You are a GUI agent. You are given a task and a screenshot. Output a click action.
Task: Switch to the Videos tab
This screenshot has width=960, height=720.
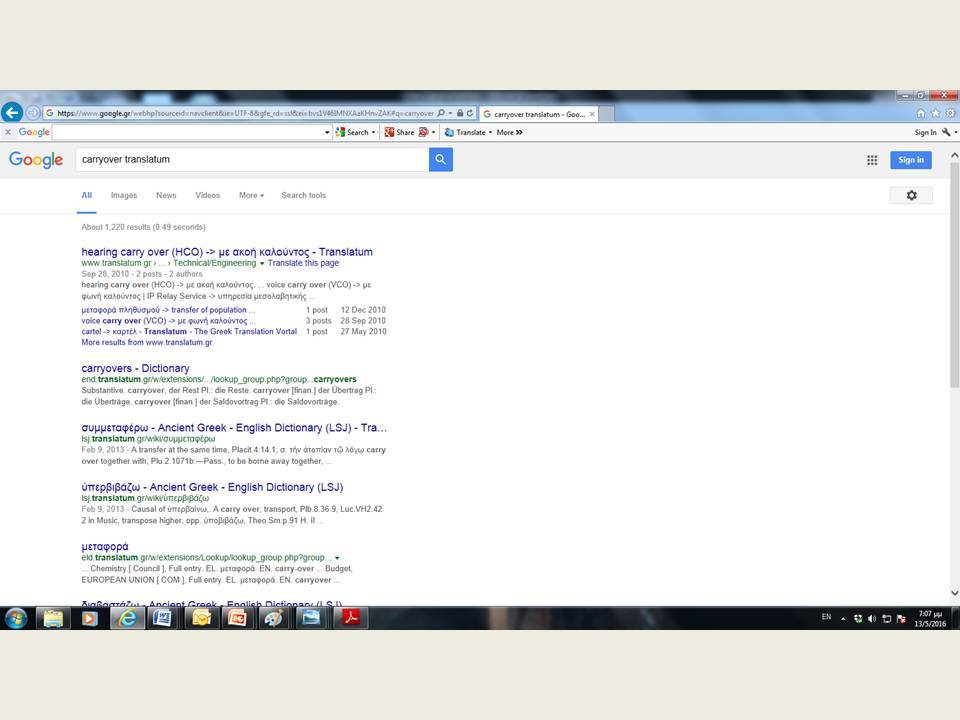(x=208, y=195)
